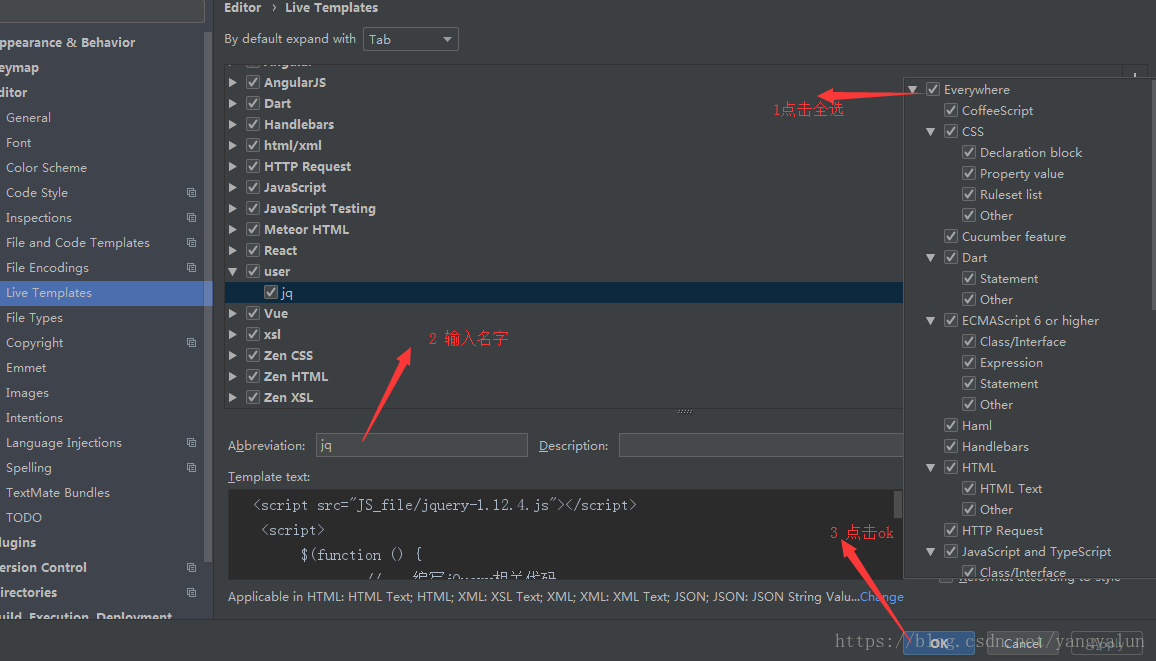Expand the html/xml template group

[x=233, y=146]
